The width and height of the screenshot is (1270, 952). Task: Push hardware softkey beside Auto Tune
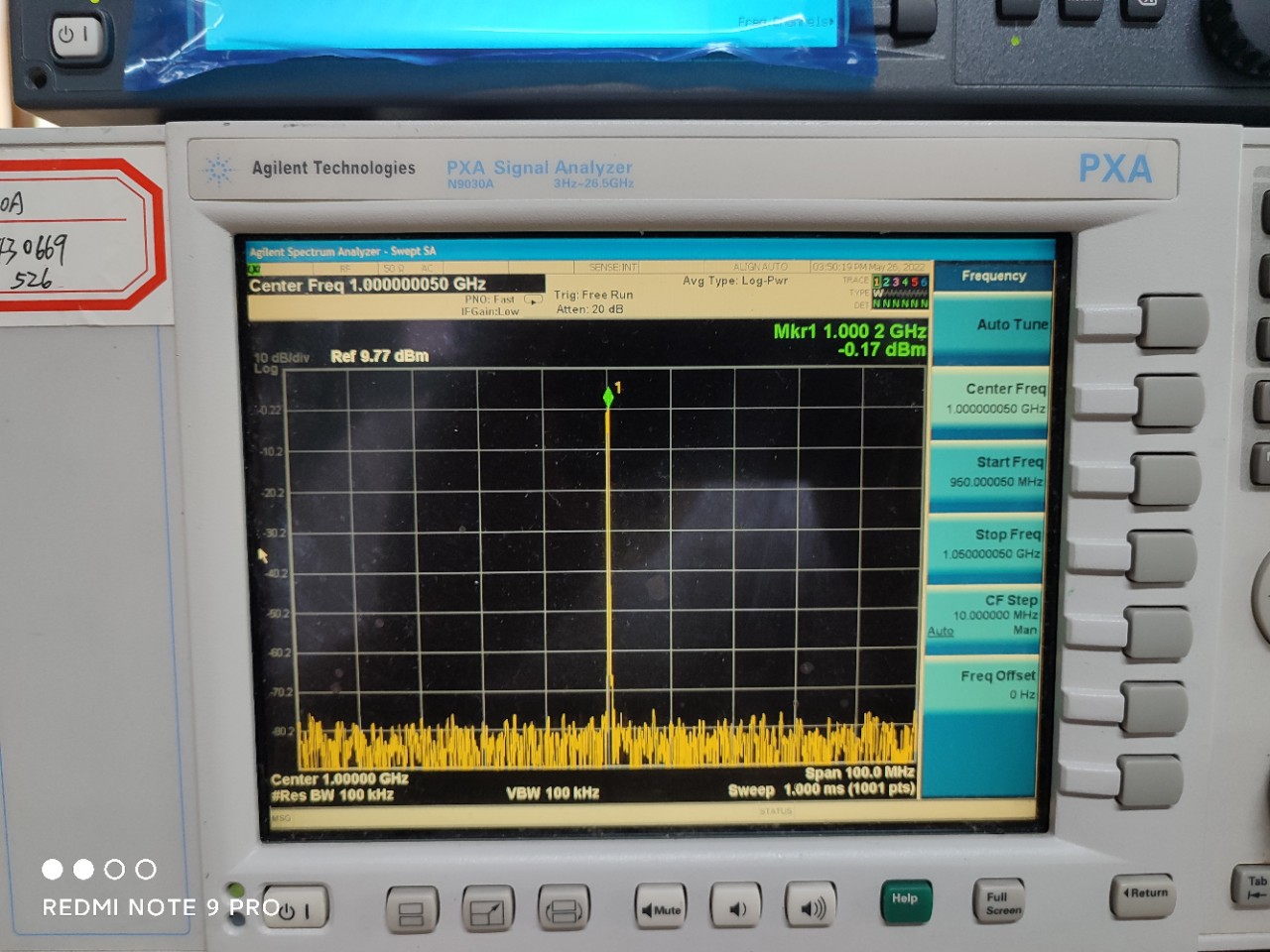pyautogui.click(x=1171, y=322)
